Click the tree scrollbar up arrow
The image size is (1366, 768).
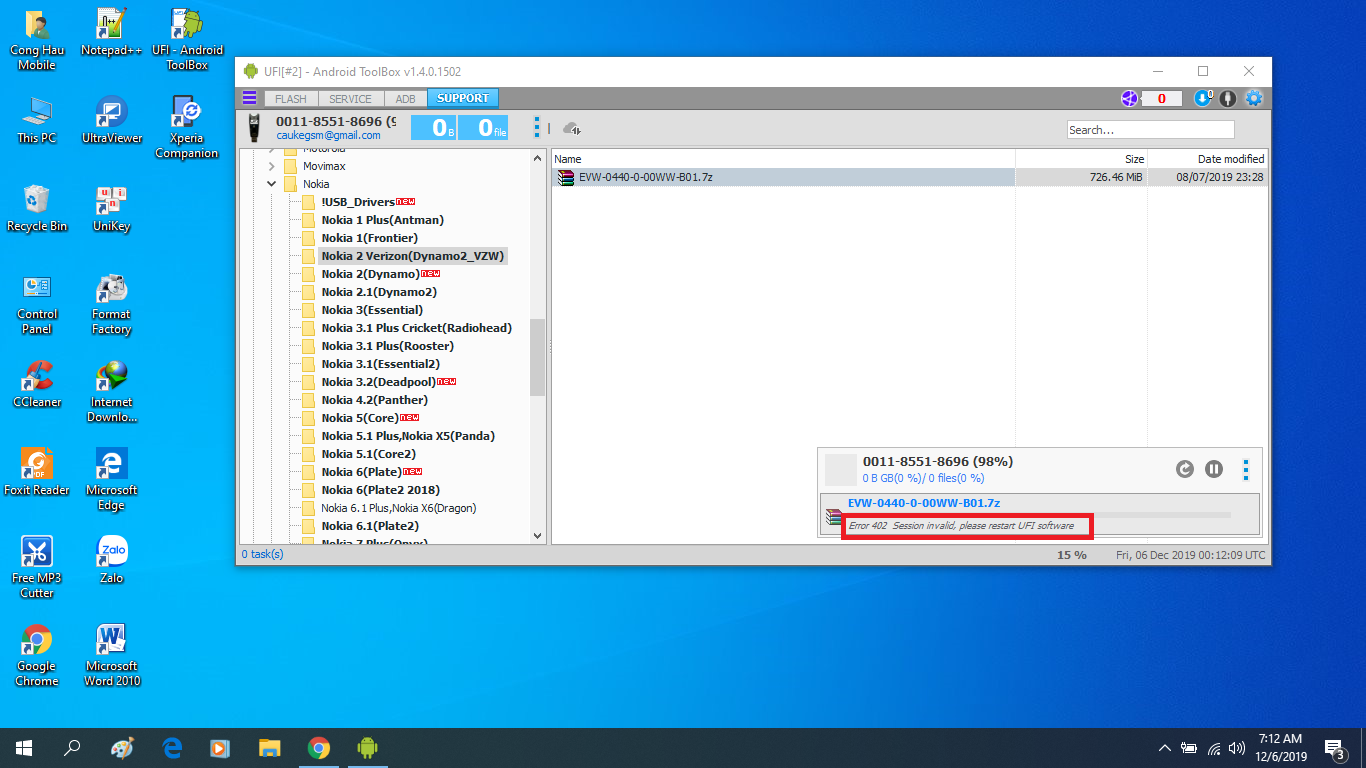[x=538, y=157]
